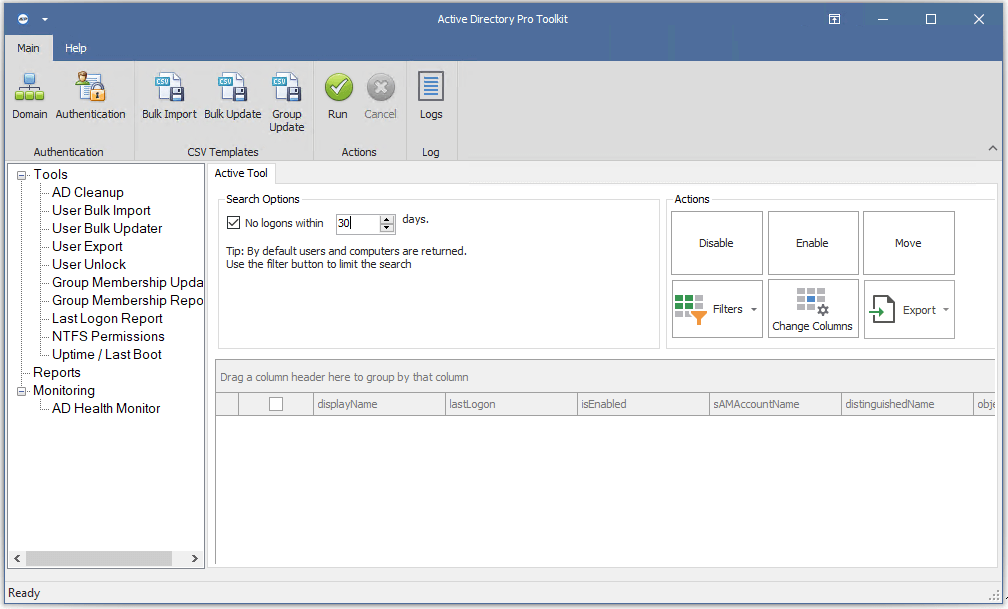This screenshot has width=1008, height=609.
Task: Click into the days number field
Action: click(x=358, y=223)
